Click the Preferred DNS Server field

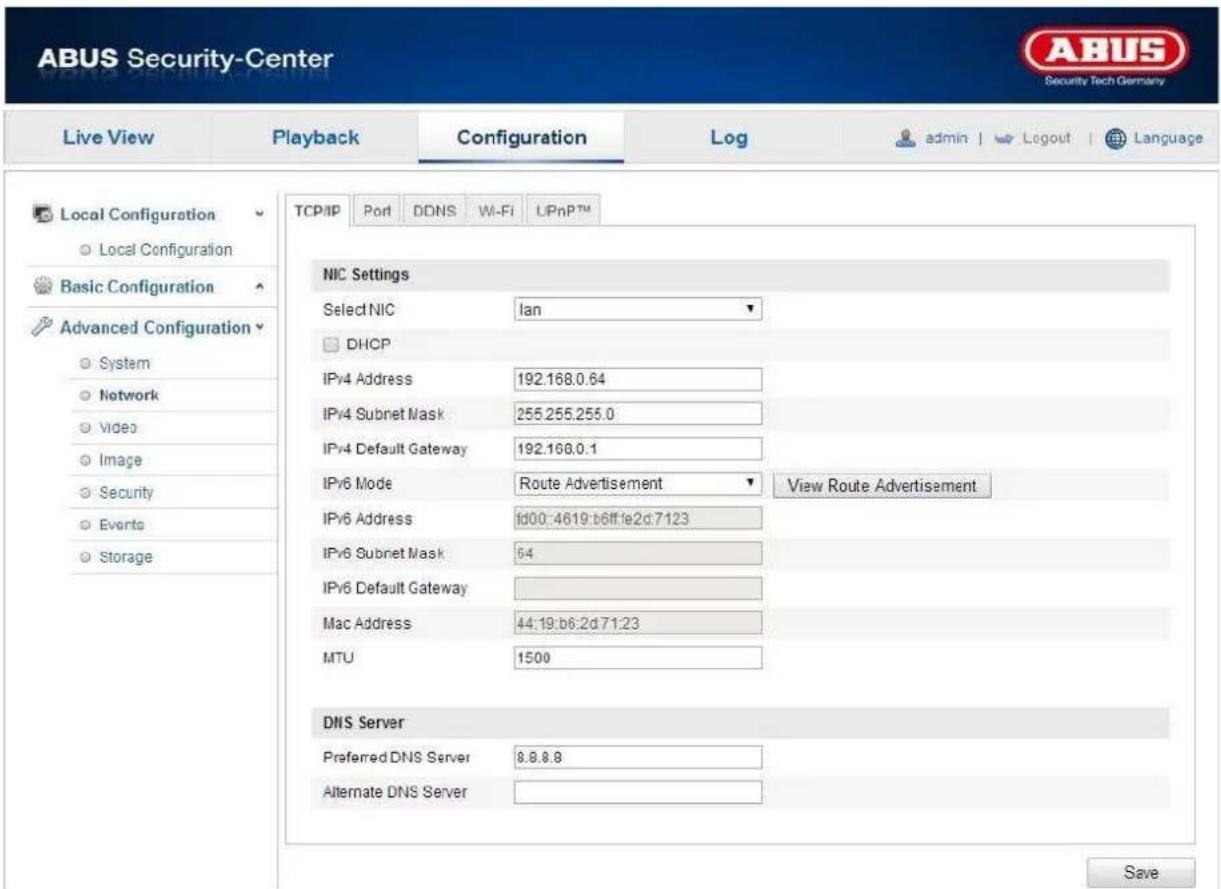(637, 758)
